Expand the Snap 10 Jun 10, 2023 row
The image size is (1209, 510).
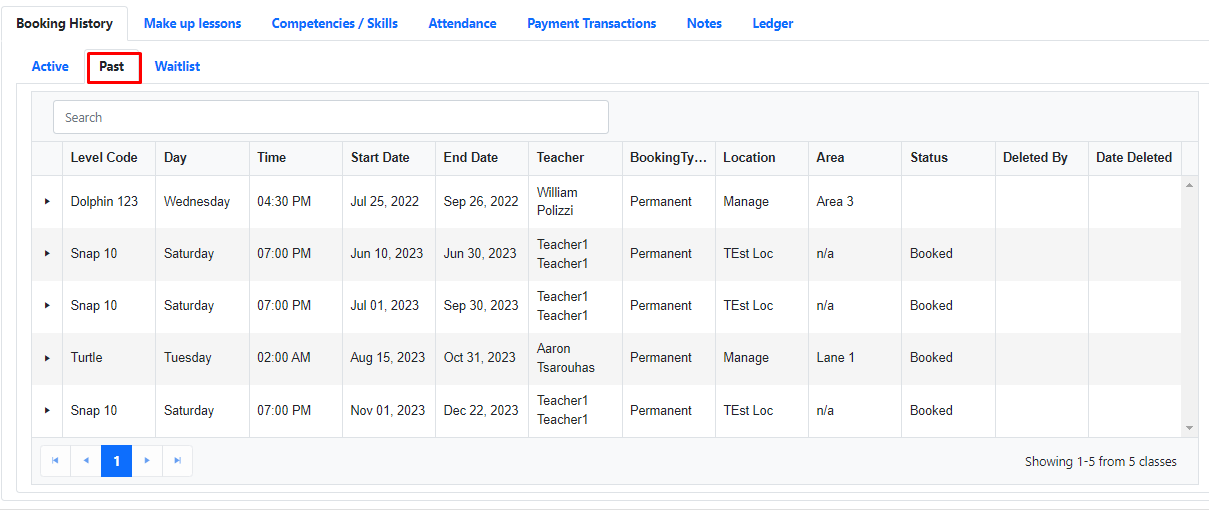[x=47, y=254]
